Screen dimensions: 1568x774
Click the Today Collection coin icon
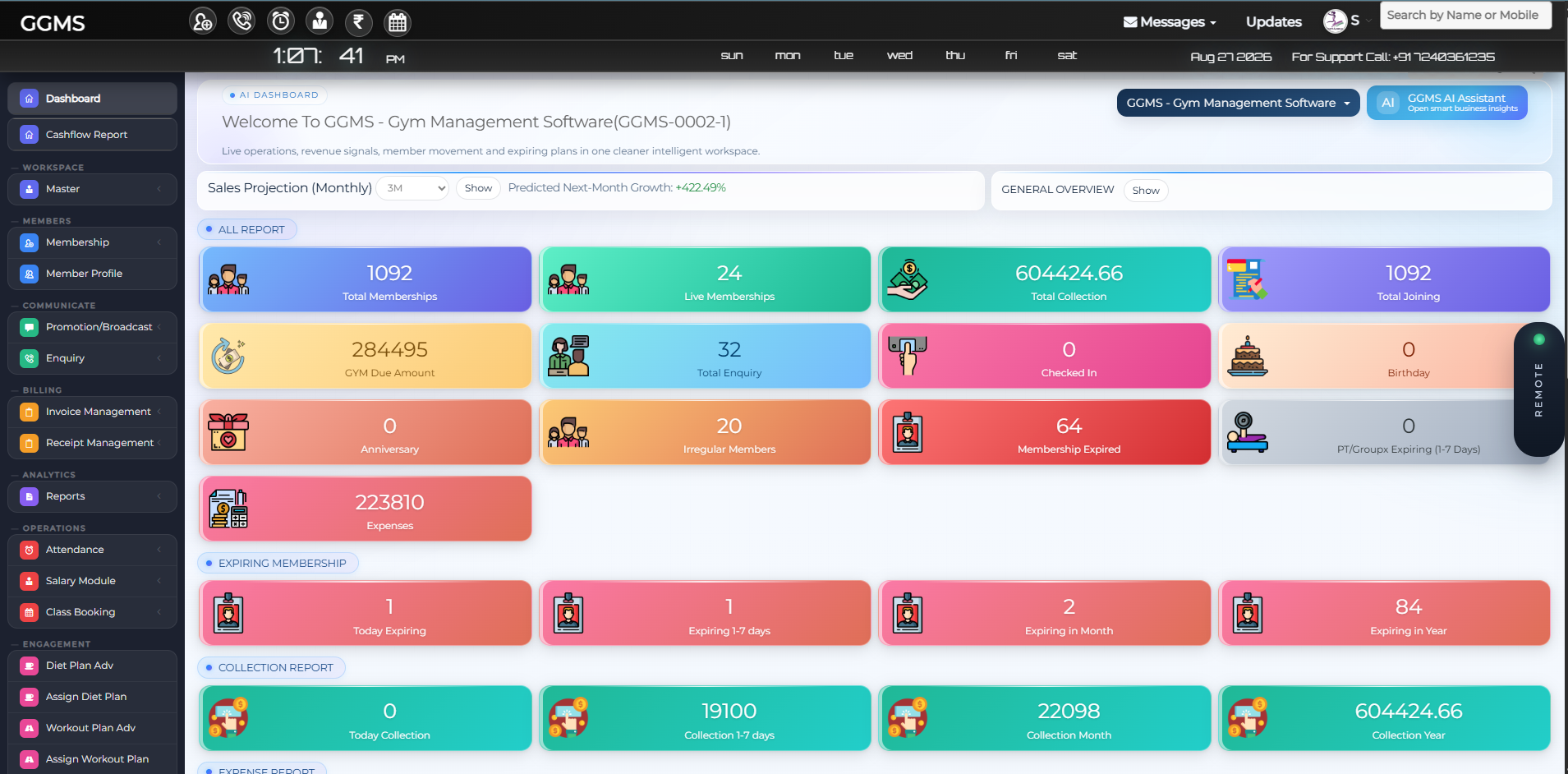coord(228,717)
